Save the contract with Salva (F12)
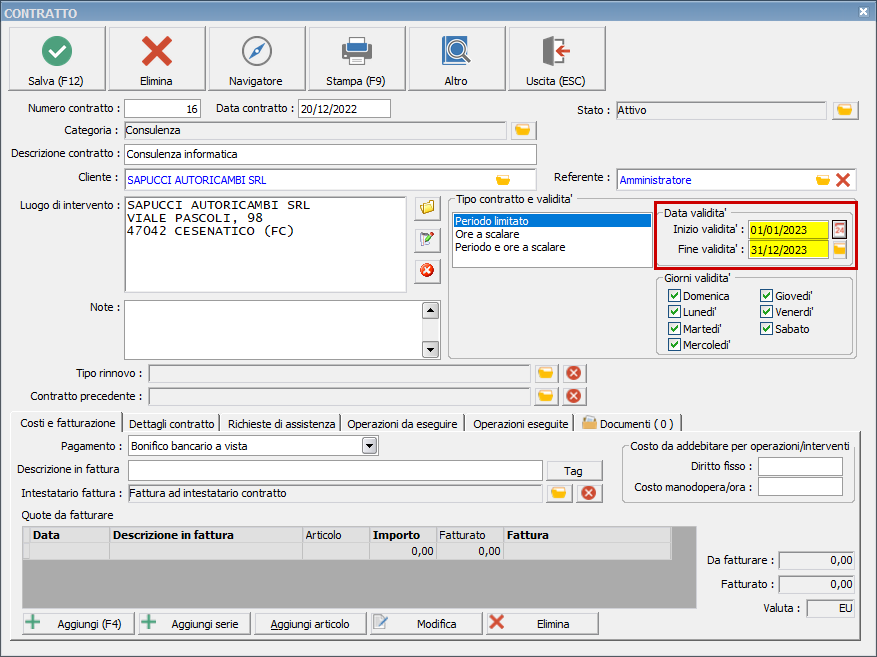877x657 pixels. click(56, 58)
